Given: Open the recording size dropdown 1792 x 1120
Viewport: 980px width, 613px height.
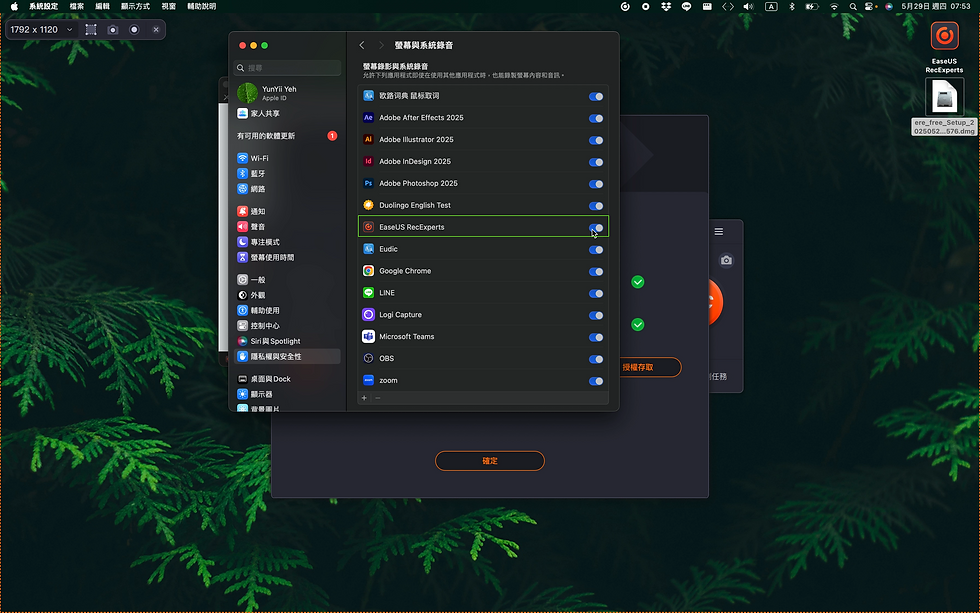Looking at the screenshot, I should coord(41,29).
